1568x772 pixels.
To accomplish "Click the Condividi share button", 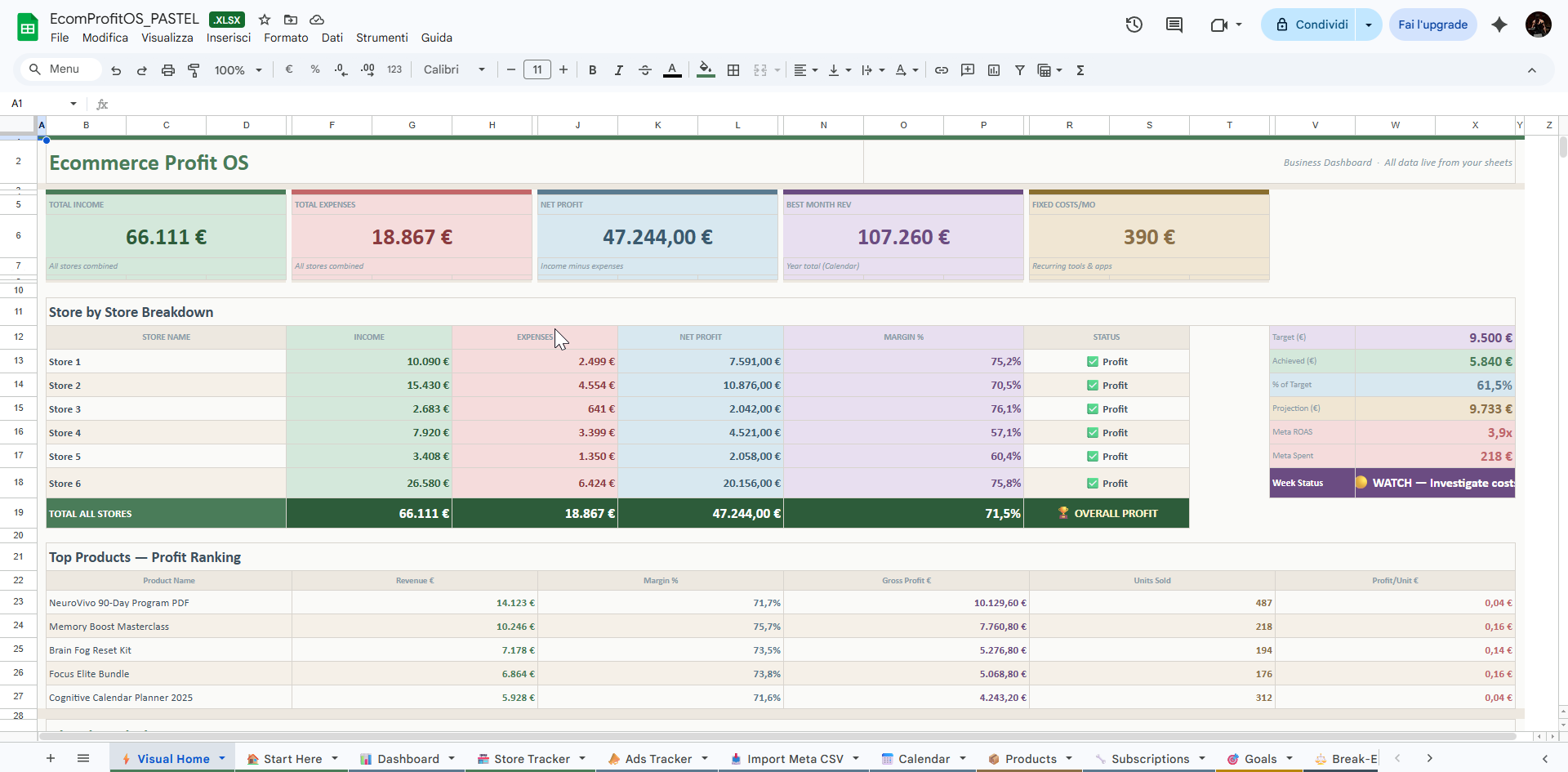I will [1312, 25].
